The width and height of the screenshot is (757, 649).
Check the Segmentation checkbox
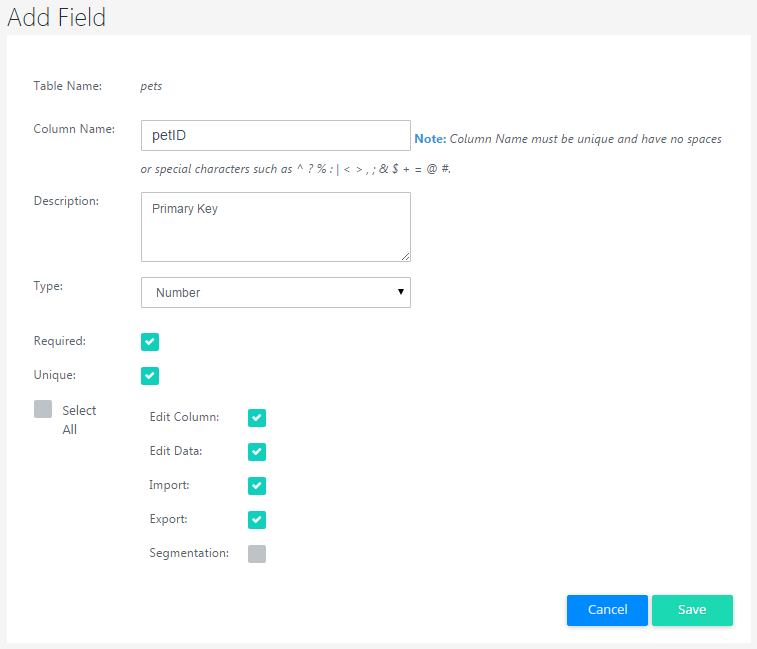point(257,554)
